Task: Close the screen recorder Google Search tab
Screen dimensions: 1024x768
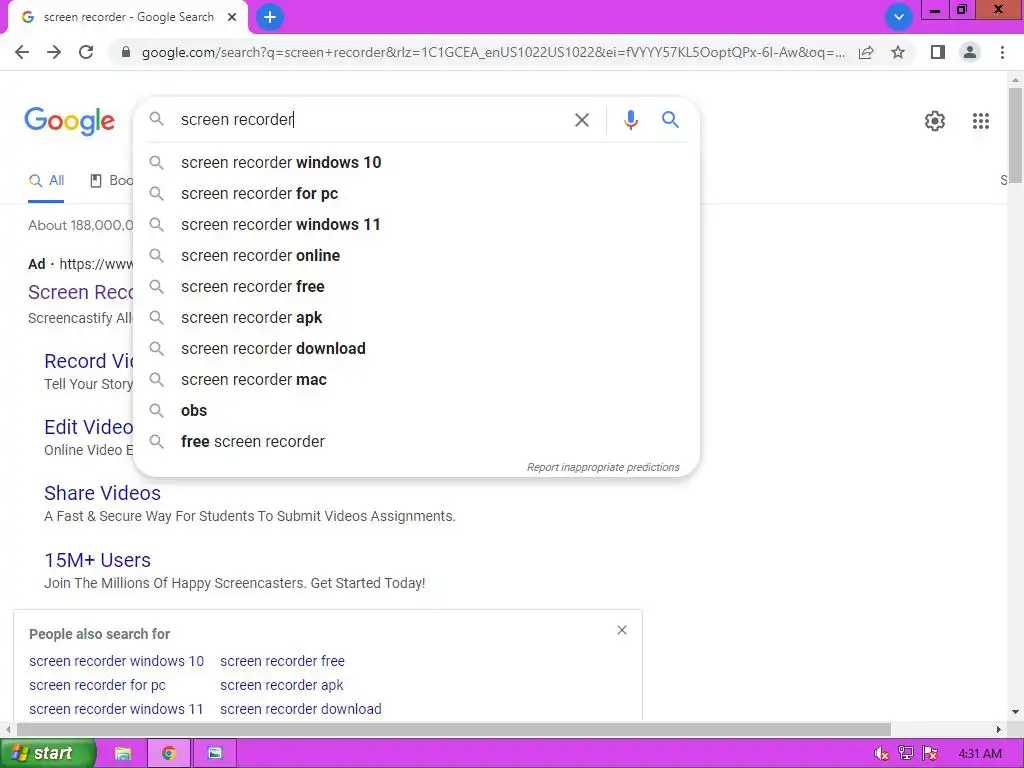Action: [232, 17]
